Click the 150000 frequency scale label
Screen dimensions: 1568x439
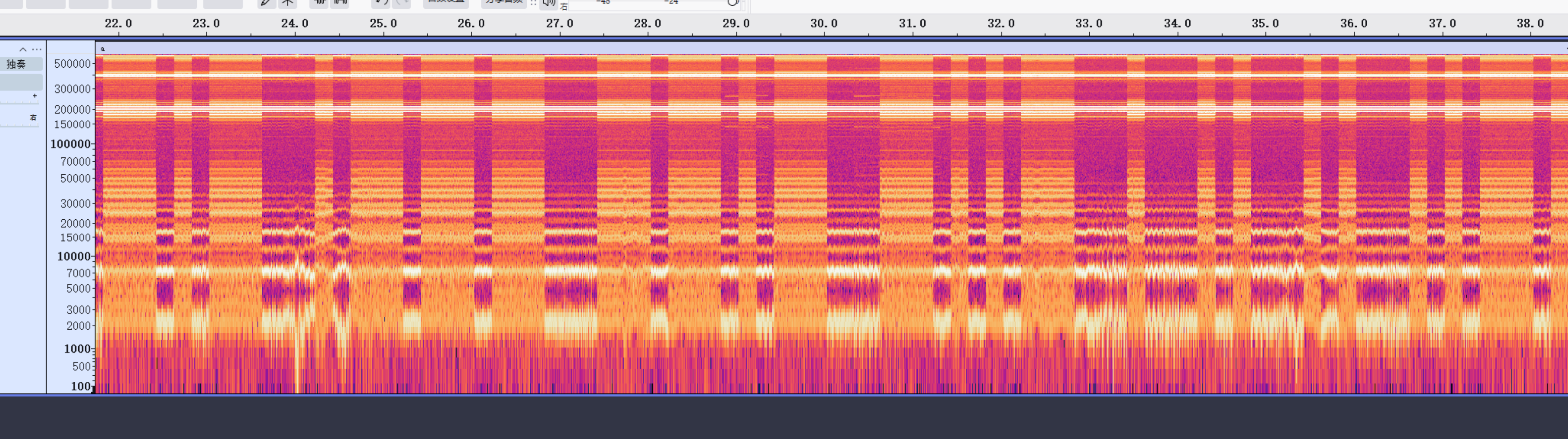72,125
